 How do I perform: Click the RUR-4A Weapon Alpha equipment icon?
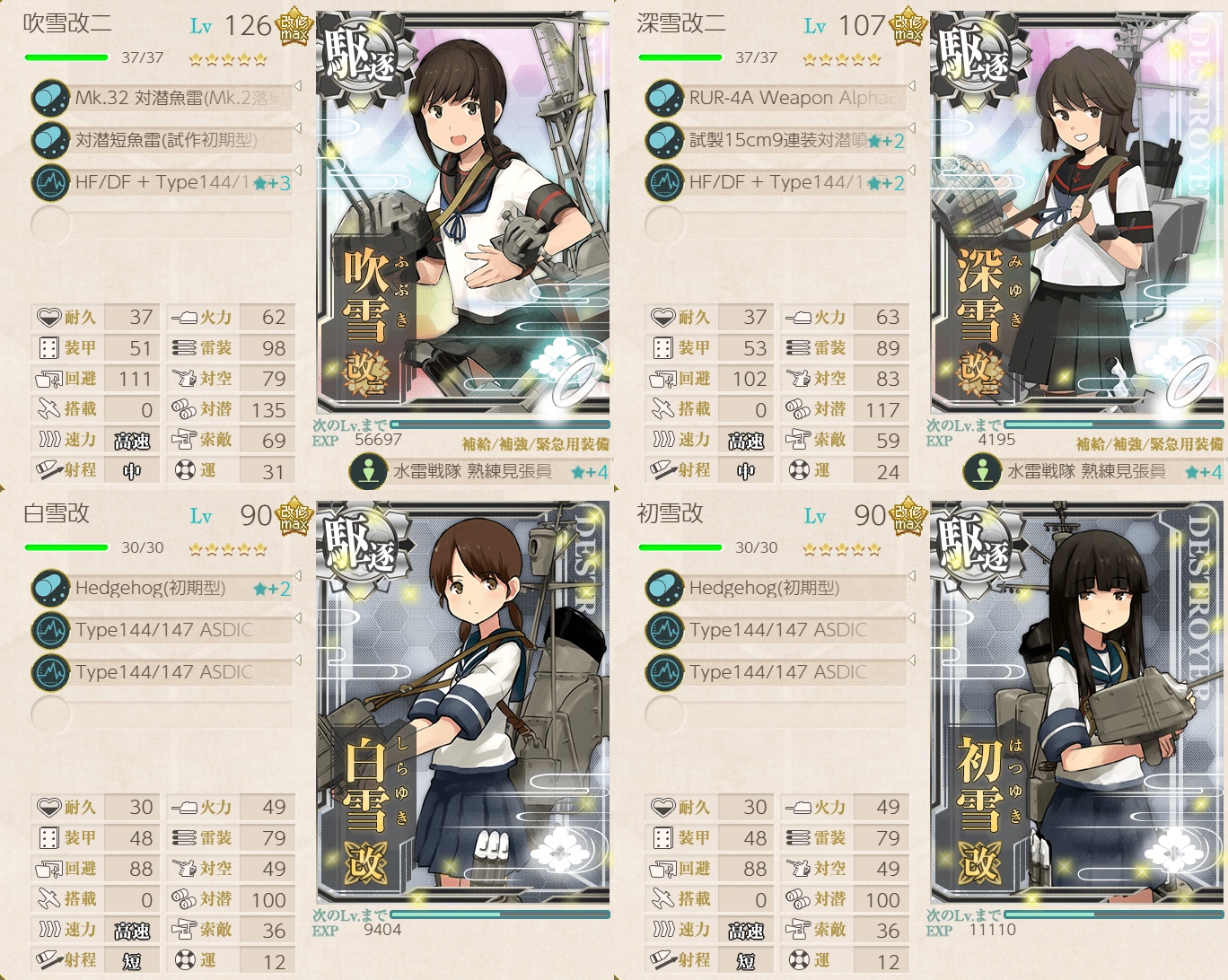pyautogui.click(x=664, y=98)
